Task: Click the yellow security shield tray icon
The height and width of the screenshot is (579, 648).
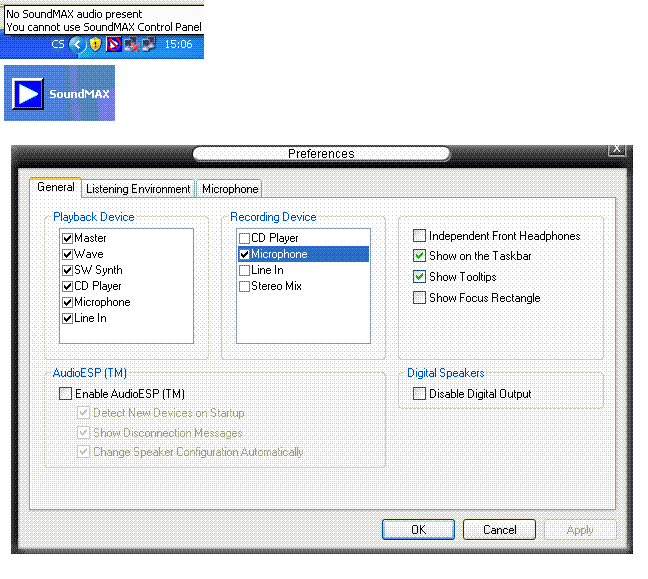Action: (x=95, y=44)
